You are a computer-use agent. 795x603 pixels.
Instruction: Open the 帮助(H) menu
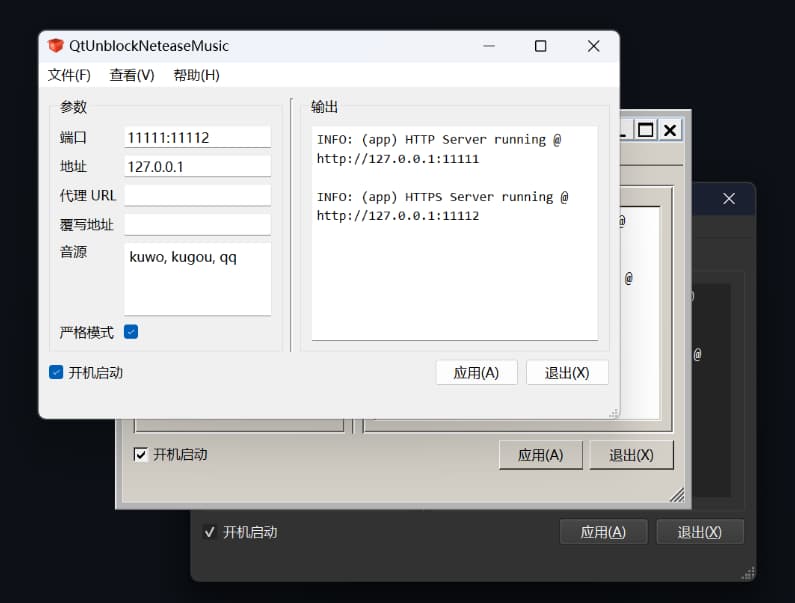196,75
